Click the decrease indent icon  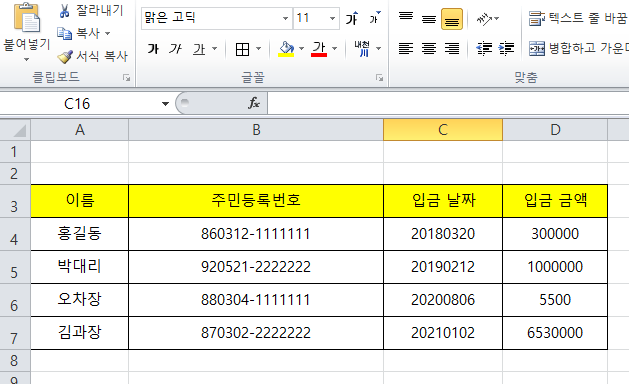point(484,49)
